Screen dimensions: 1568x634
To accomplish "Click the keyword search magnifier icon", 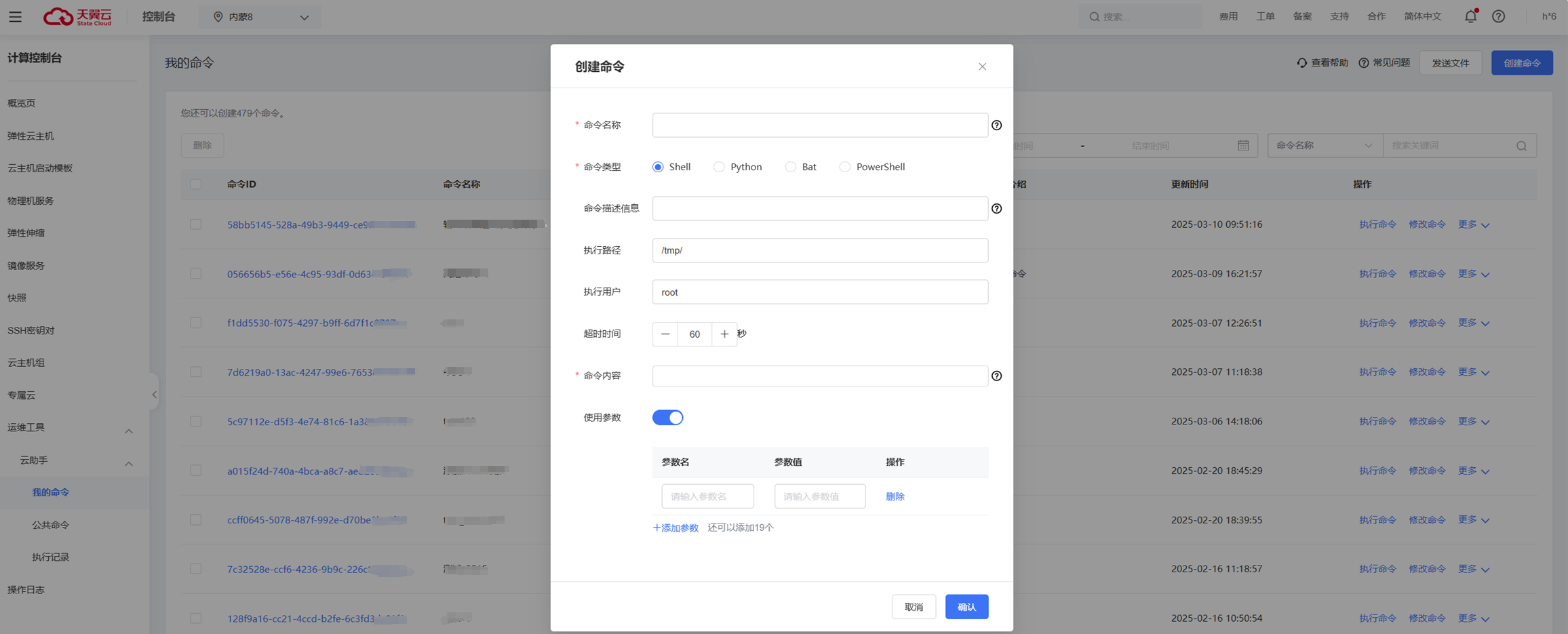I will coord(1521,146).
